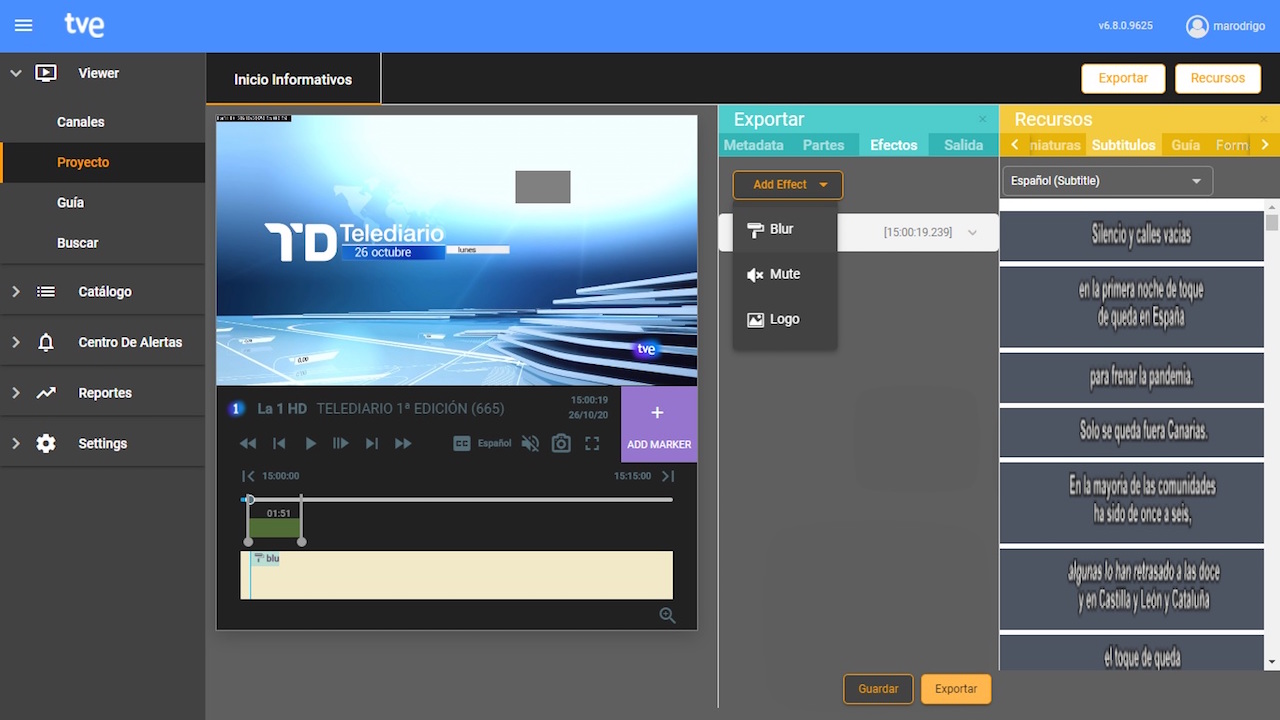Fast forward the video
Image resolution: width=1280 pixels, height=720 pixels.
[403, 443]
